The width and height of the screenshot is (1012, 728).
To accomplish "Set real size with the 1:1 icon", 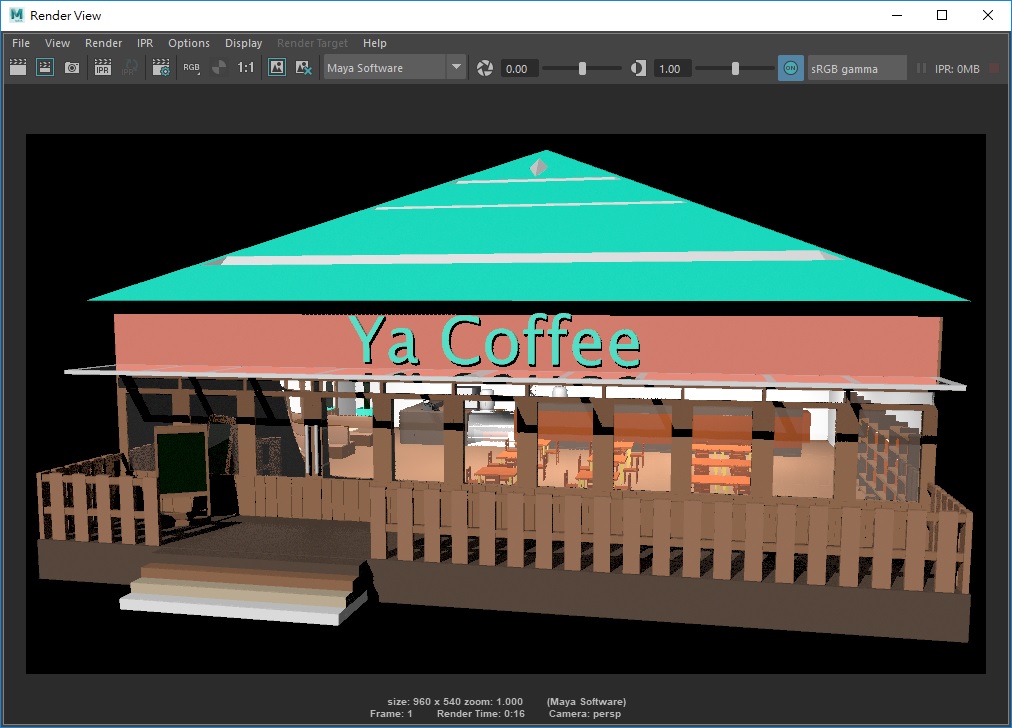I will click(x=245, y=68).
